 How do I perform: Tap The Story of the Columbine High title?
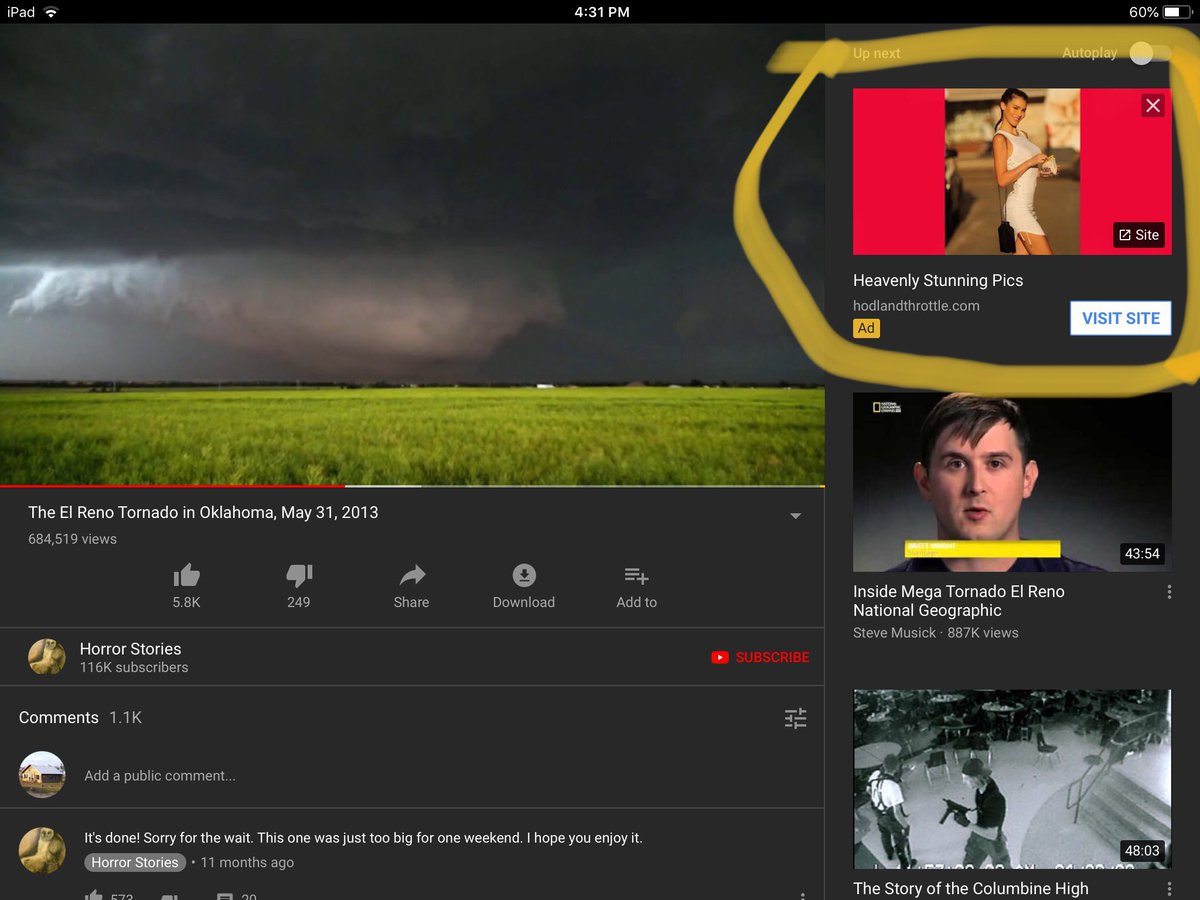970,889
